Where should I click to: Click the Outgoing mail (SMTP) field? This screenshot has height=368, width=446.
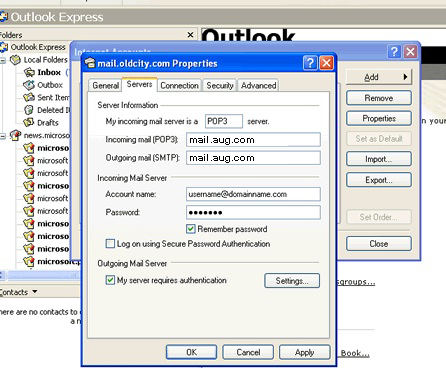253,158
